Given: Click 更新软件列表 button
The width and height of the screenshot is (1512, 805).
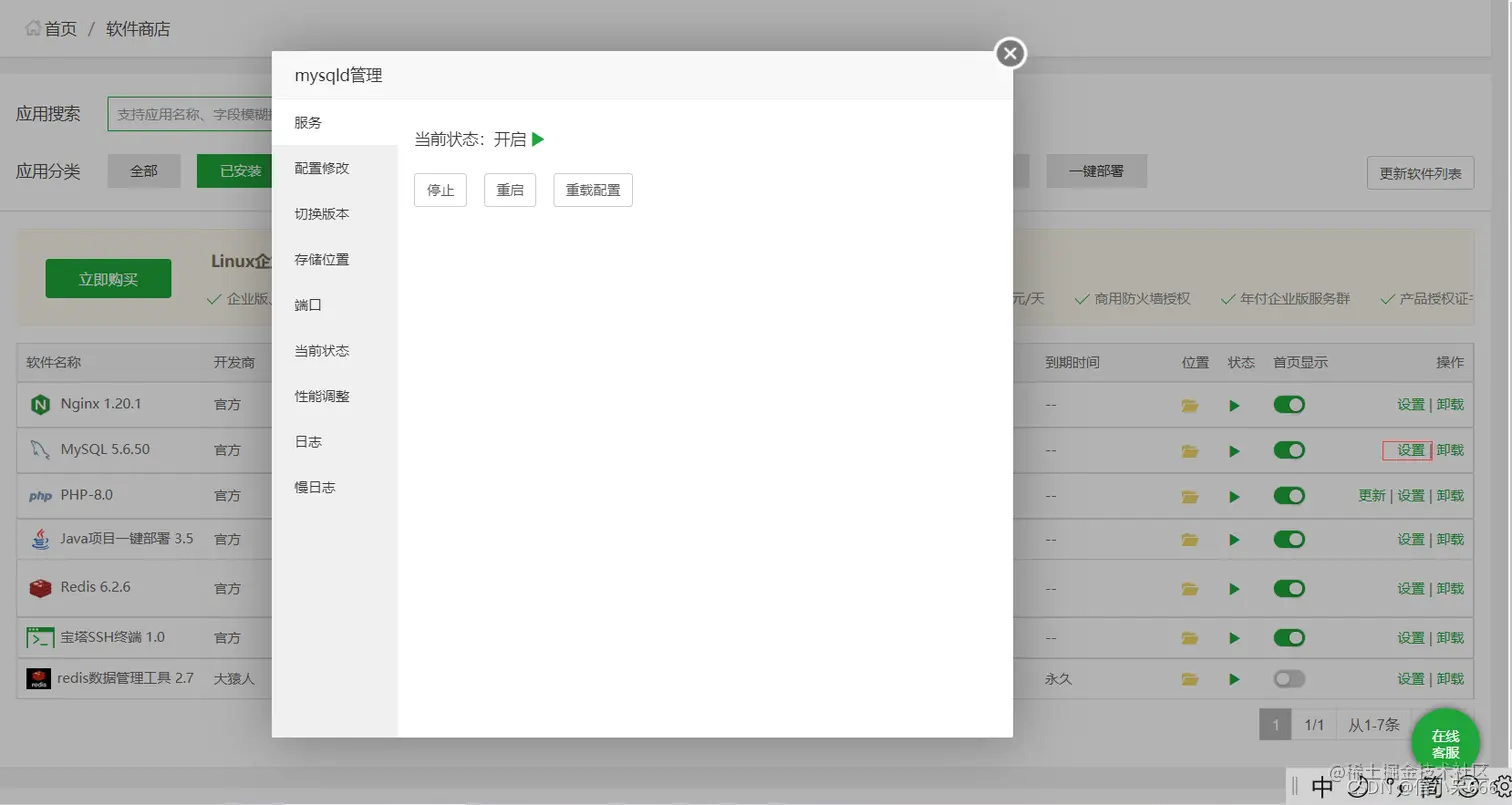Looking at the screenshot, I should (1420, 172).
